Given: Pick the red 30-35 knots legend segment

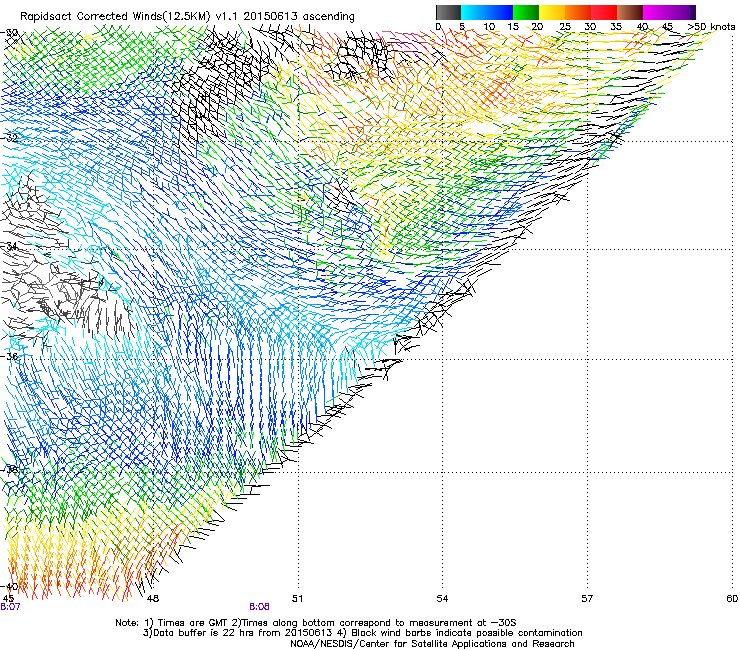Looking at the screenshot, I should click(604, 12).
